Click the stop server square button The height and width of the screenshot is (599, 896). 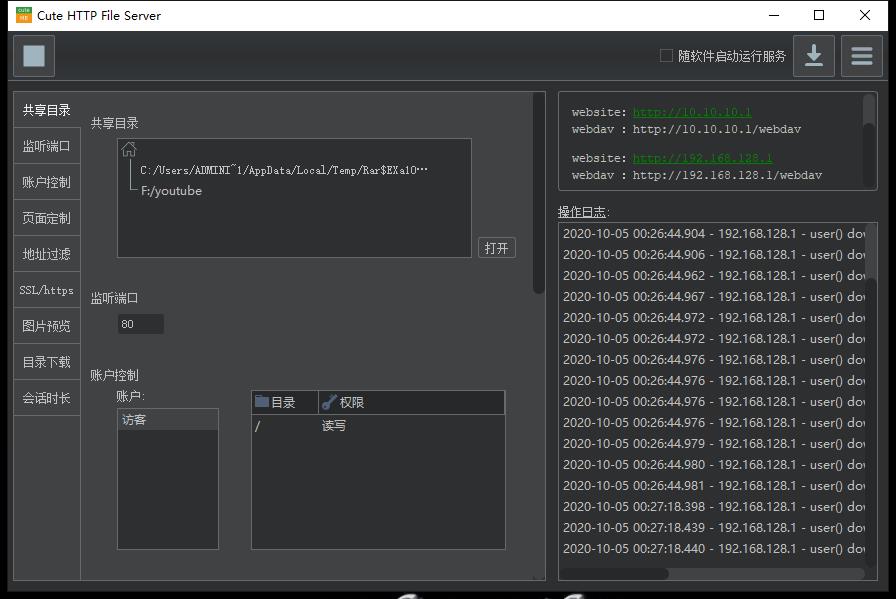34,56
